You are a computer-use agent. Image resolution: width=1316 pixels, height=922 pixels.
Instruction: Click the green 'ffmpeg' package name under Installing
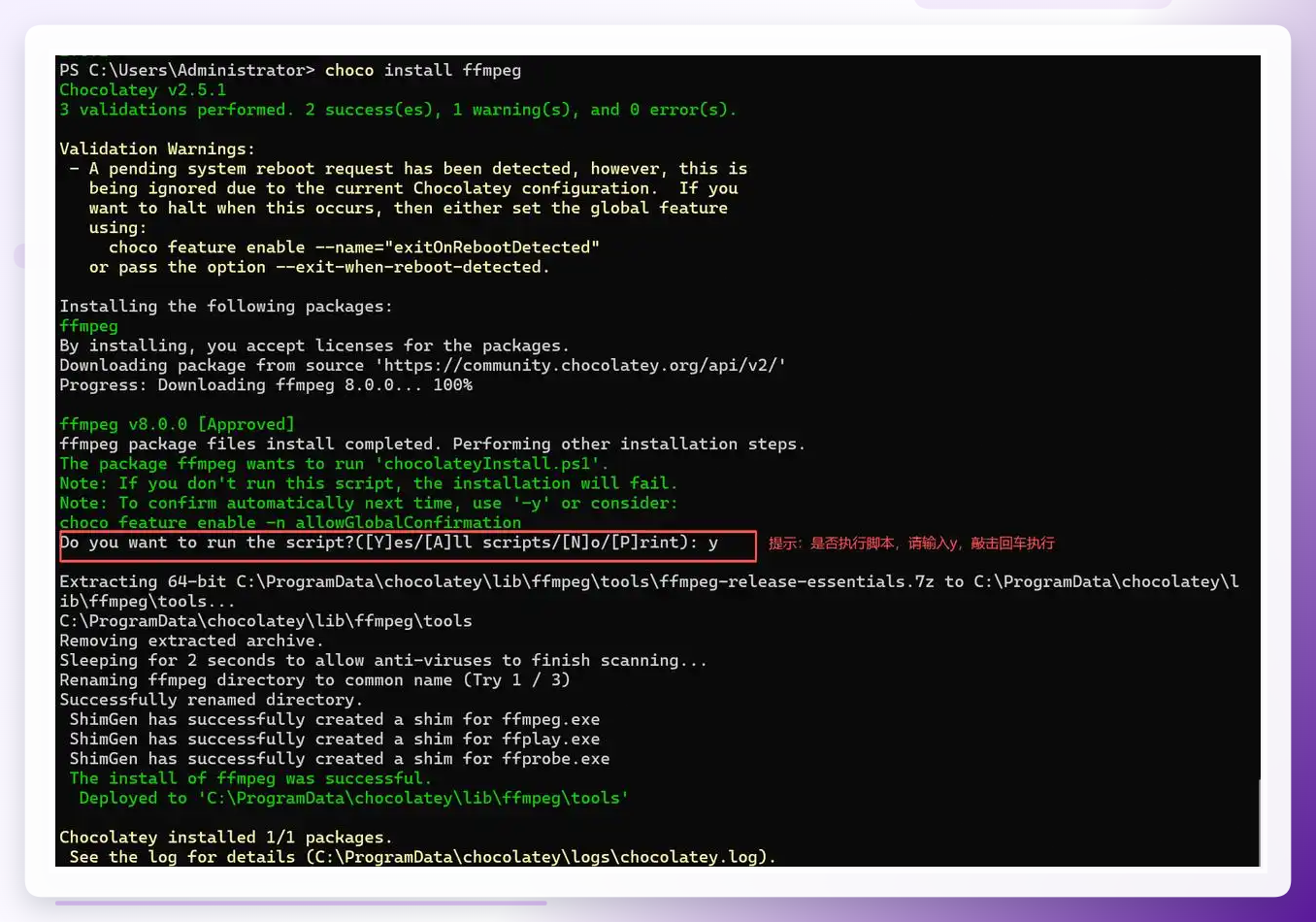pyautogui.click(x=88, y=326)
